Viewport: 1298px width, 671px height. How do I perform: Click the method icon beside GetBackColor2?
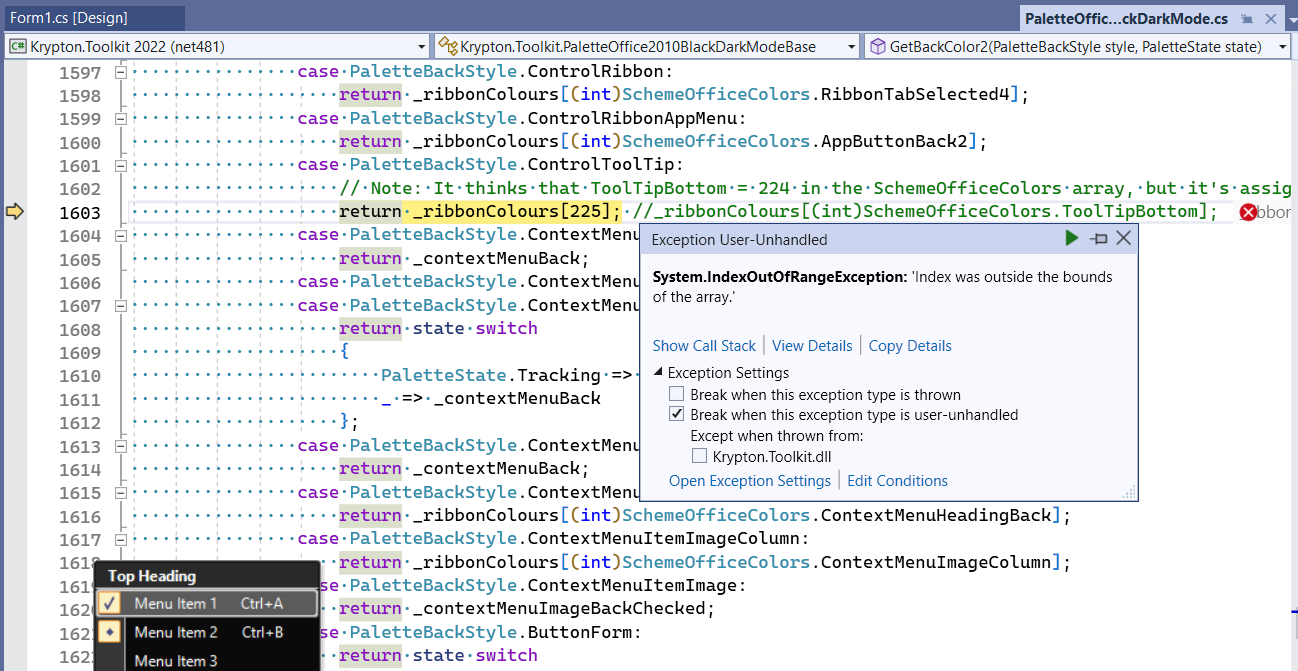pos(878,45)
